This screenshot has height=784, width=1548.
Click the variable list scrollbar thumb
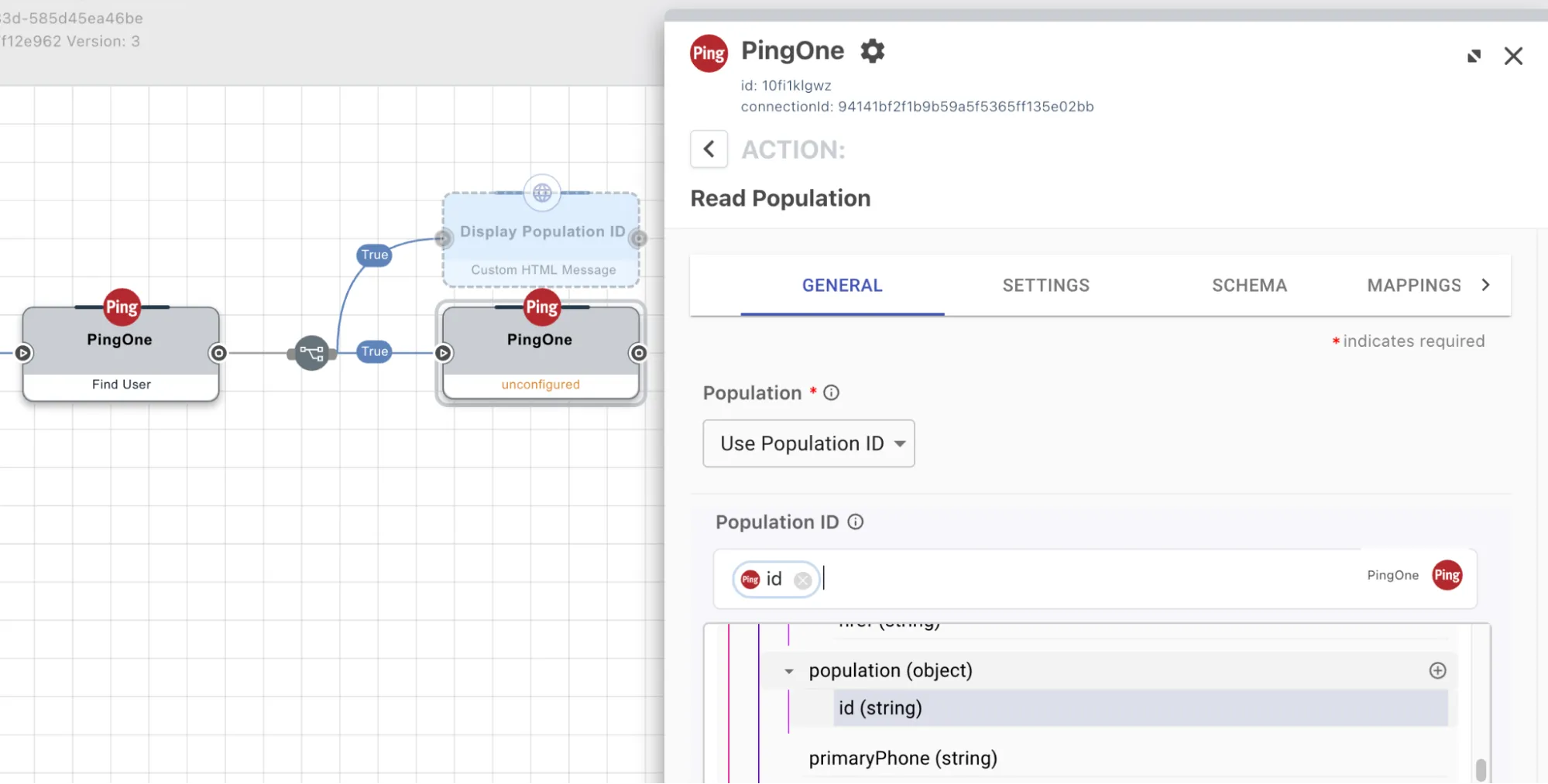1481,769
